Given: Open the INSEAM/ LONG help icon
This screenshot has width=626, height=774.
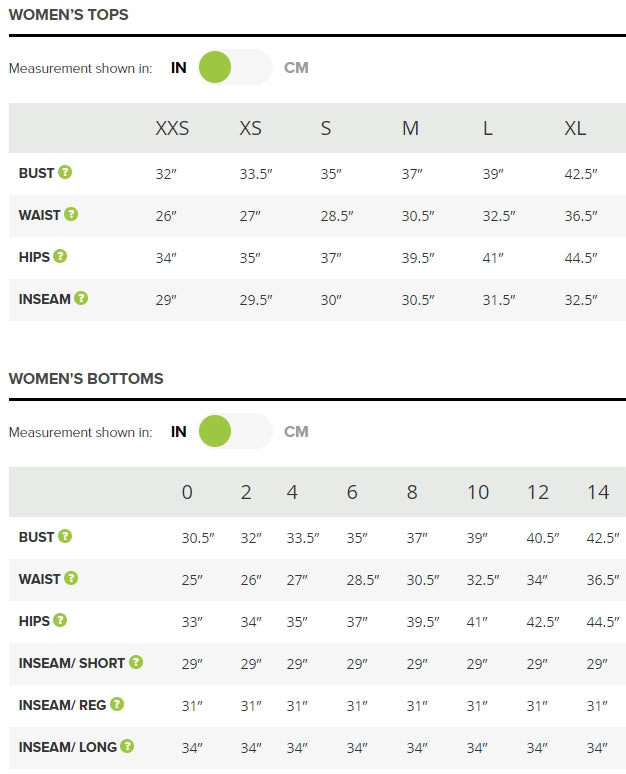Looking at the screenshot, I should point(127,746).
